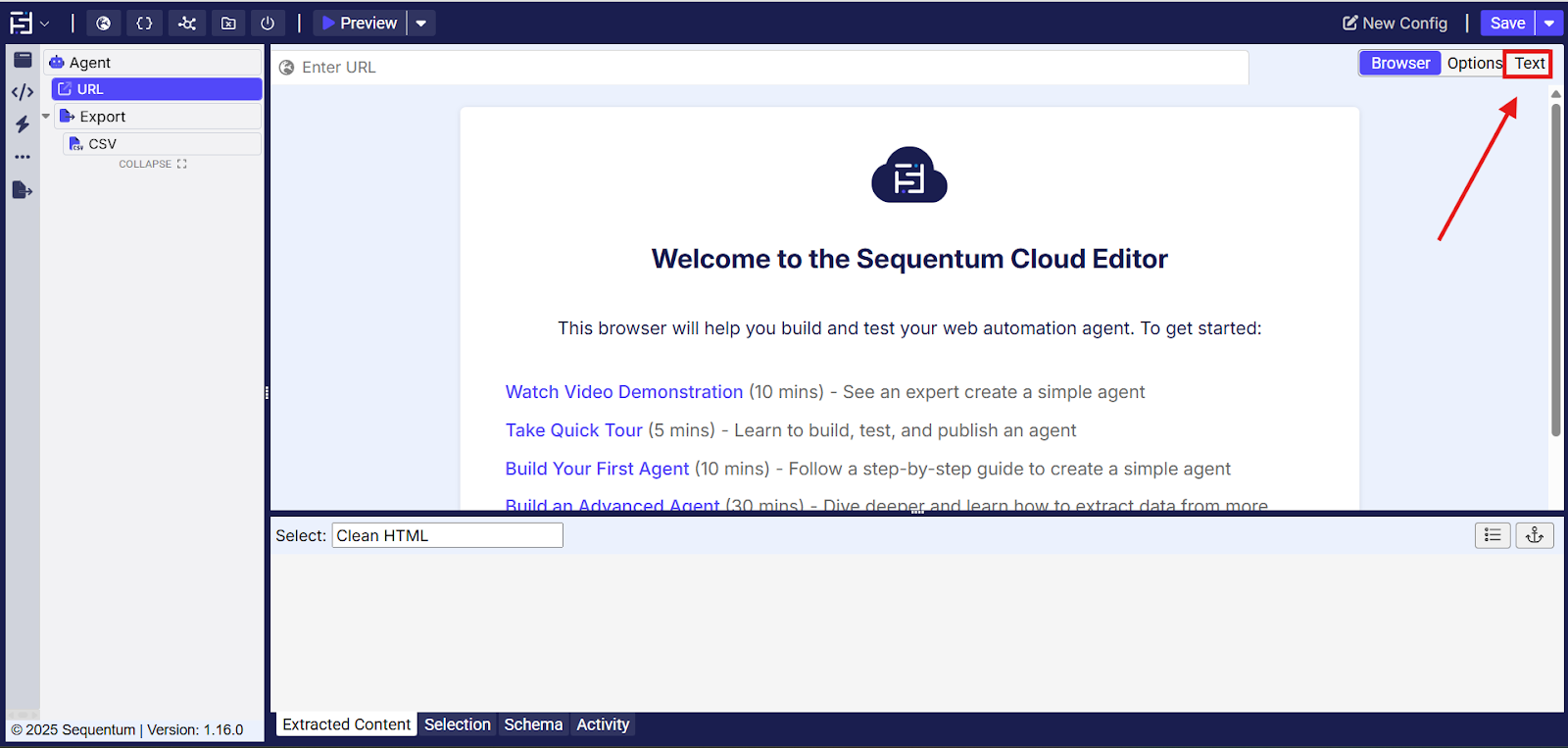
Task: Open the window panel sidebar icon
Action: (x=23, y=60)
